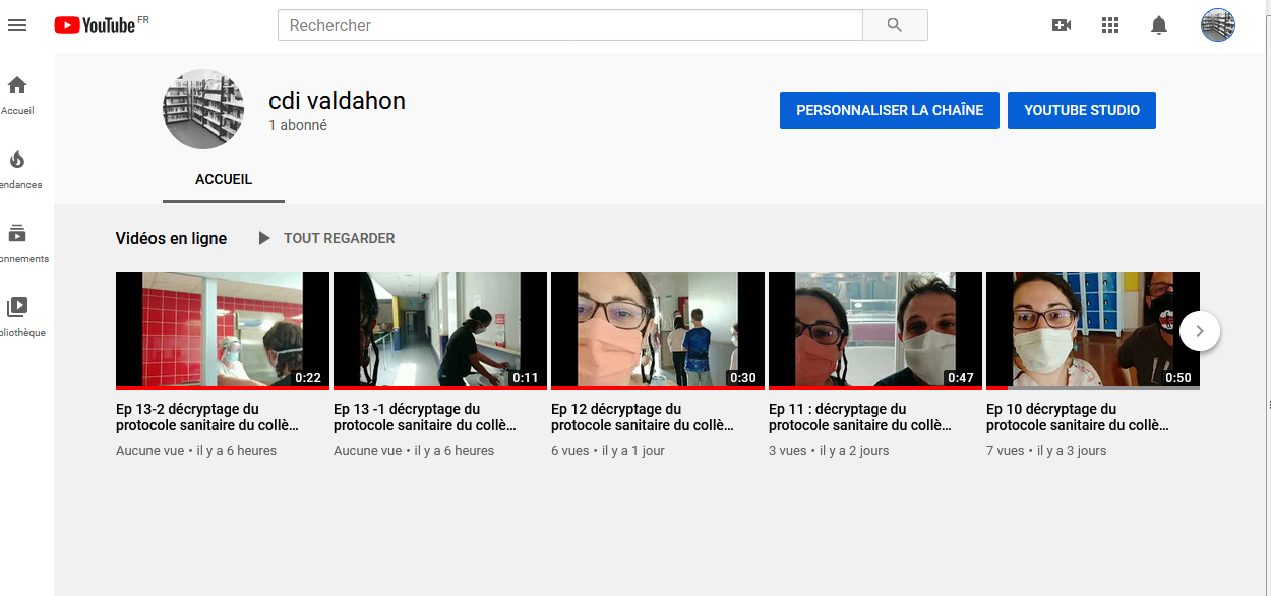Click '3 vues • il y a 2 jours' text
The width and height of the screenshot is (1271, 596).
(x=829, y=451)
